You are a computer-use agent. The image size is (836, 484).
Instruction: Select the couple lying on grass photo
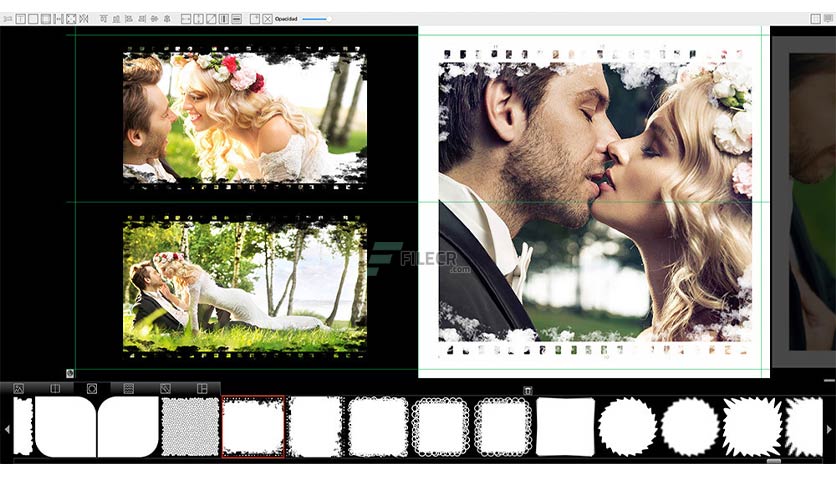coord(245,286)
